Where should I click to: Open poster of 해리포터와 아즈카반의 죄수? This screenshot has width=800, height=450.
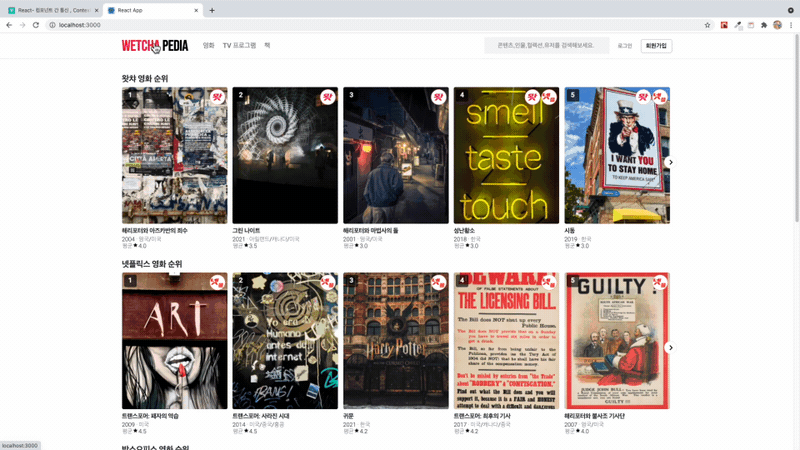pos(174,155)
